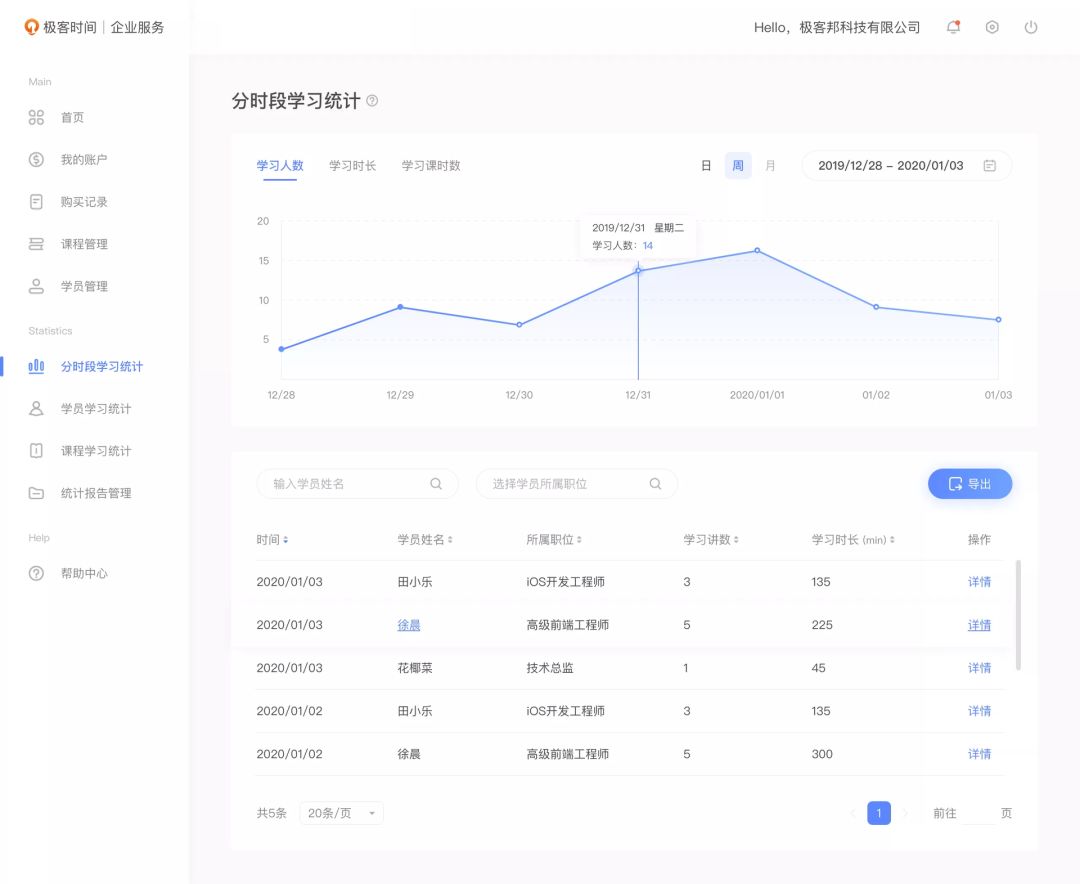
Task: Open the calendar icon in date range
Action: coord(990,165)
